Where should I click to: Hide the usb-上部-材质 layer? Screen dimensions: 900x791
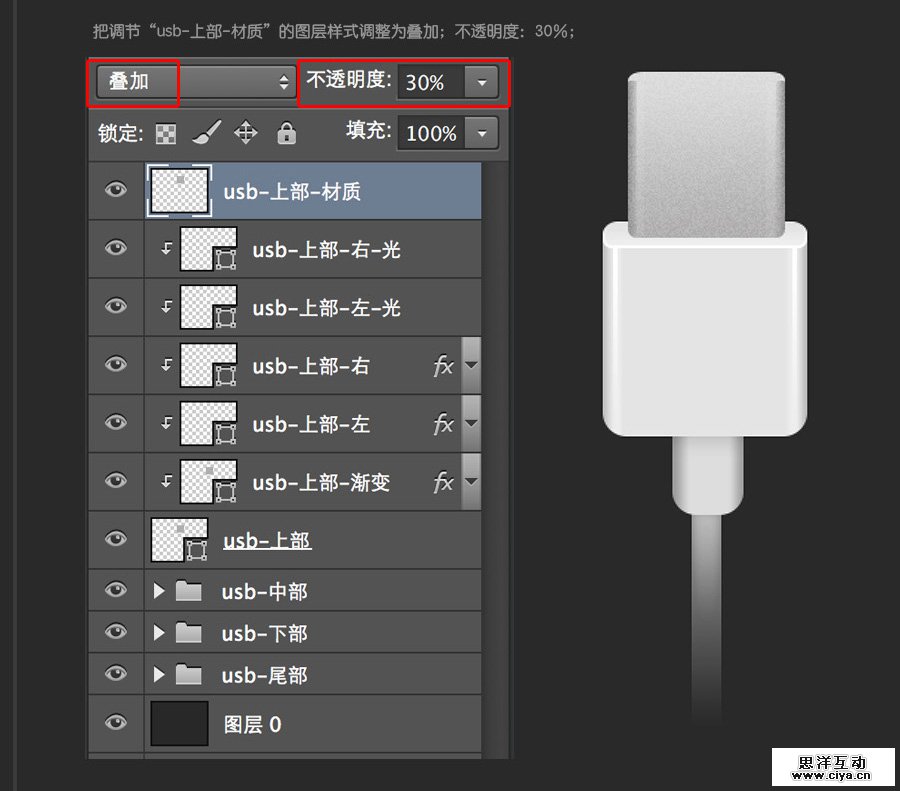(x=115, y=190)
